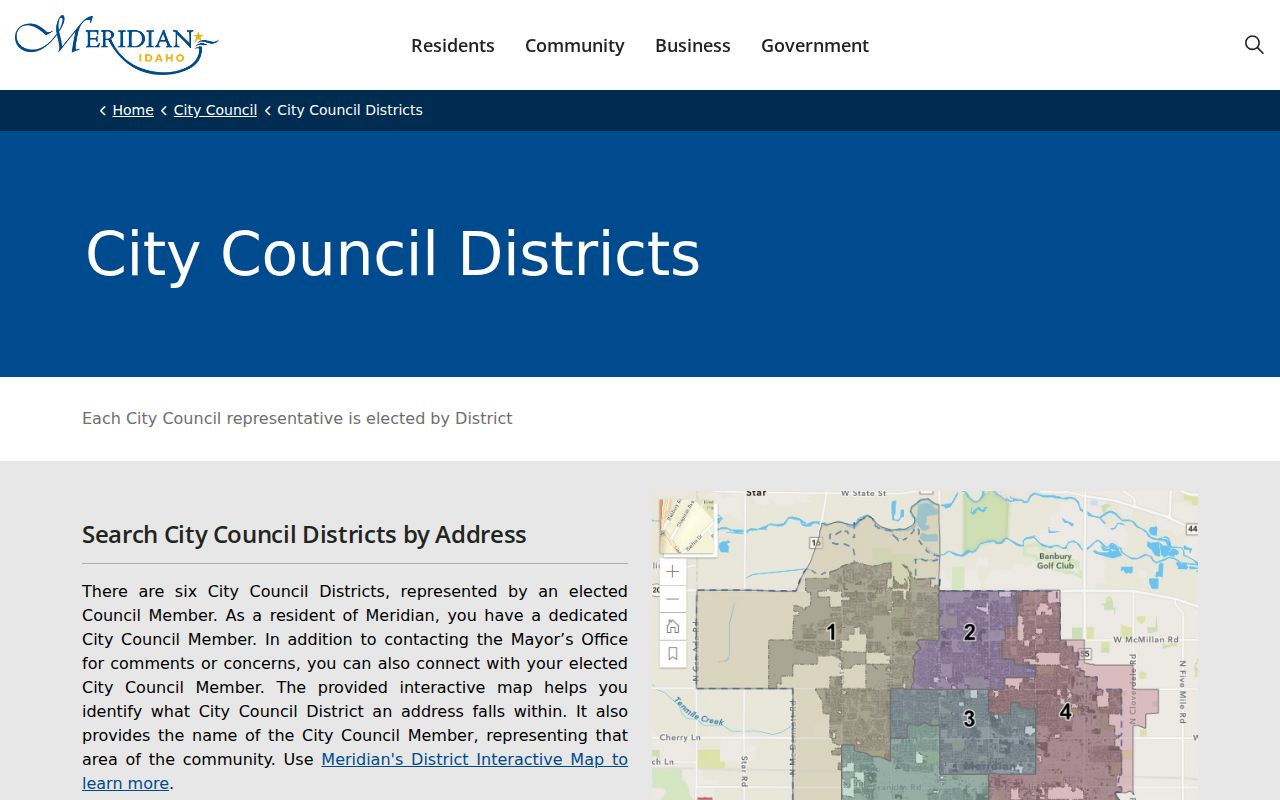Click 'Each City Council representative is elected' text
This screenshot has height=800, width=1280.
point(297,418)
